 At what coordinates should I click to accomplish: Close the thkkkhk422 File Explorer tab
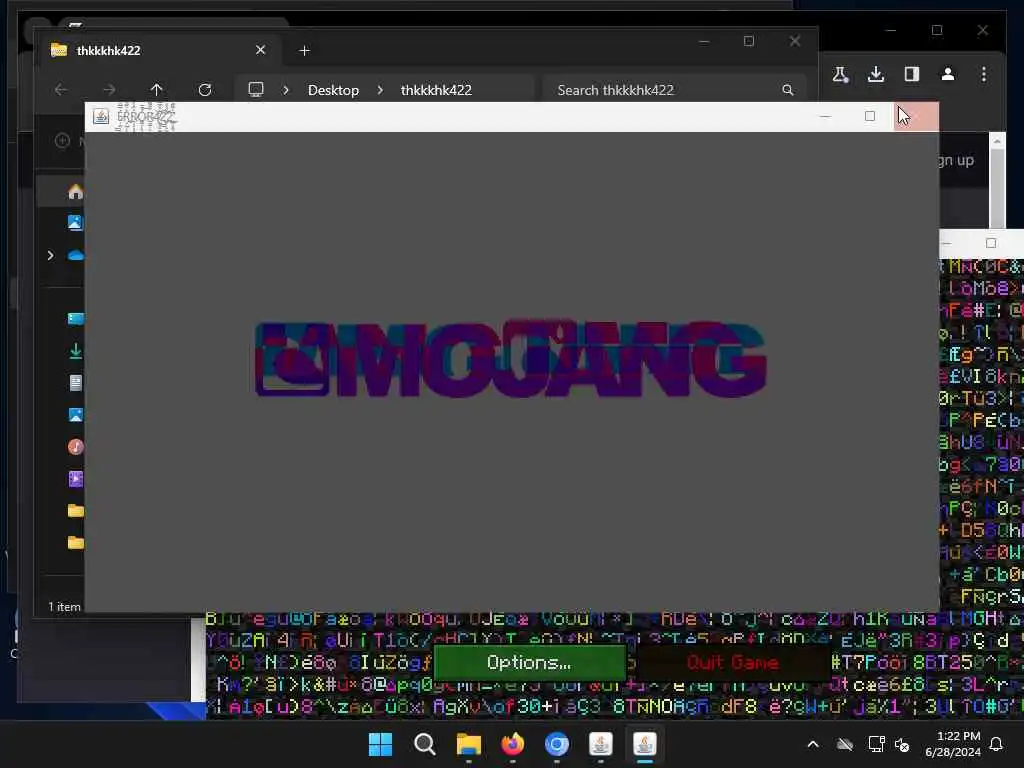point(261,50)
